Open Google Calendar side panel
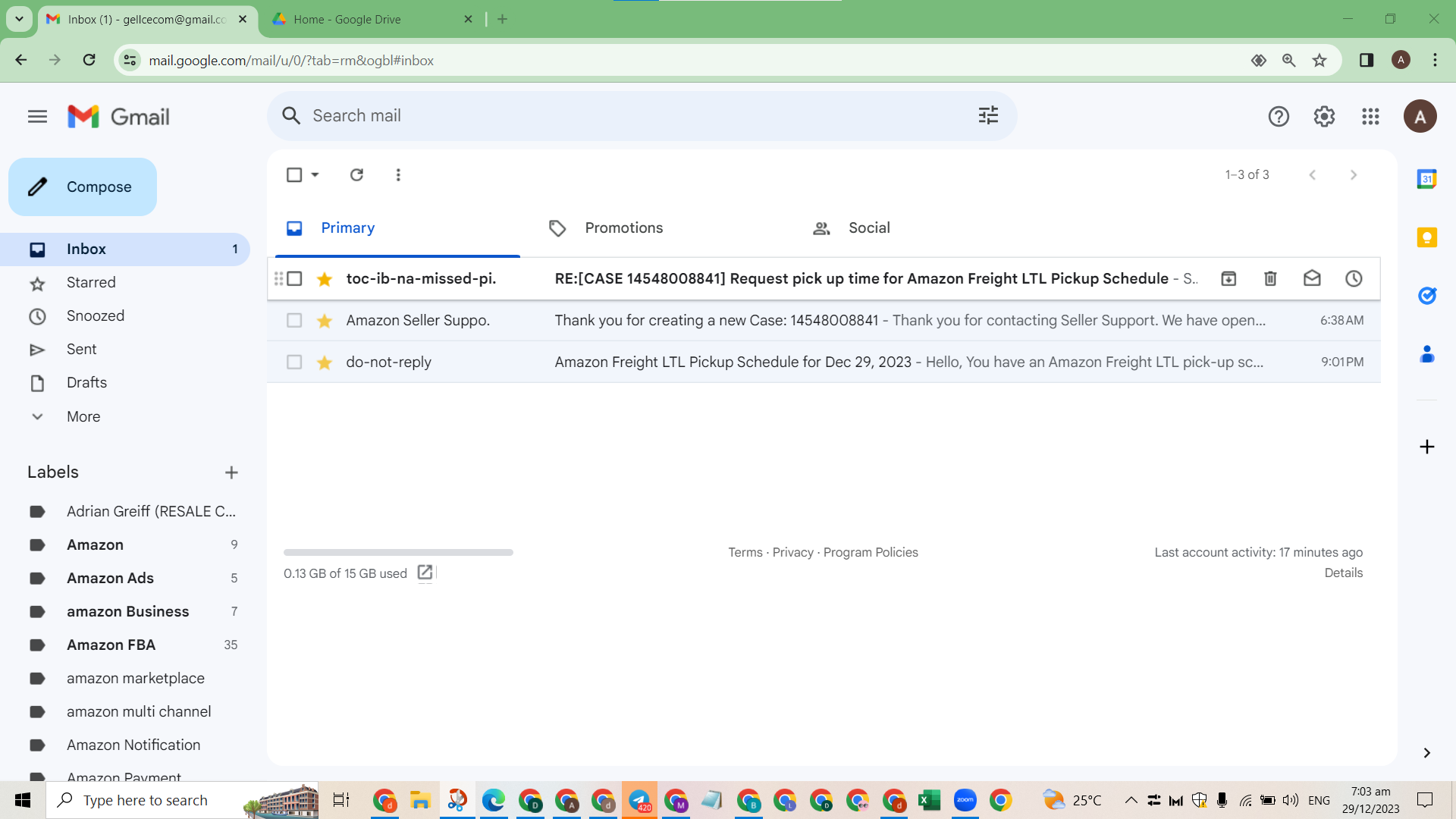Image resolution: width=1456 pixels, height=819 pixels. click(1426, 179)
